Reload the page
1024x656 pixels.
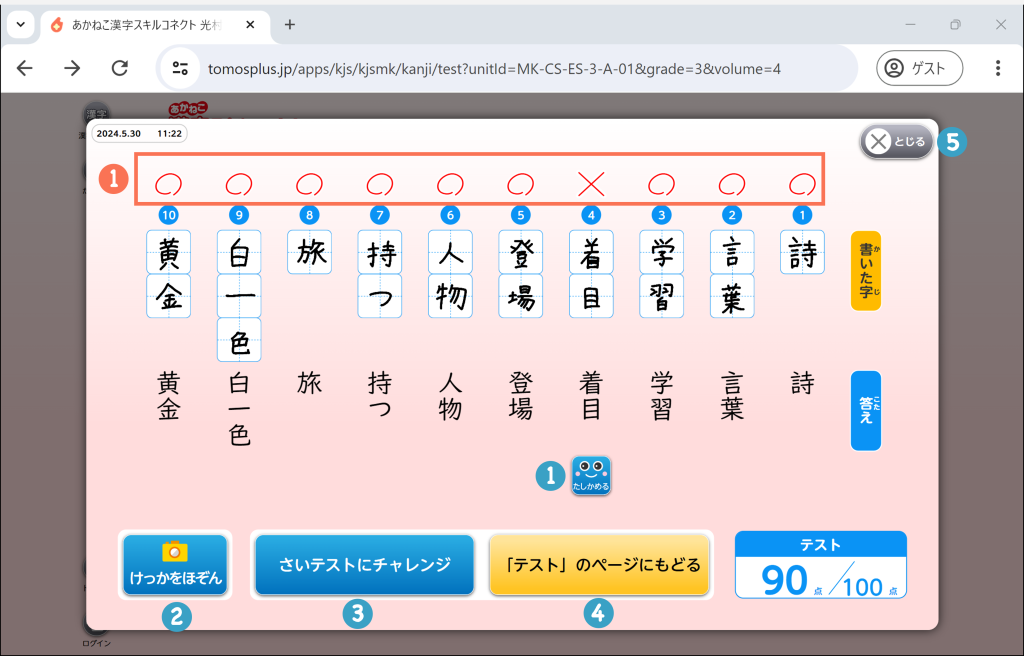(120, 69)
